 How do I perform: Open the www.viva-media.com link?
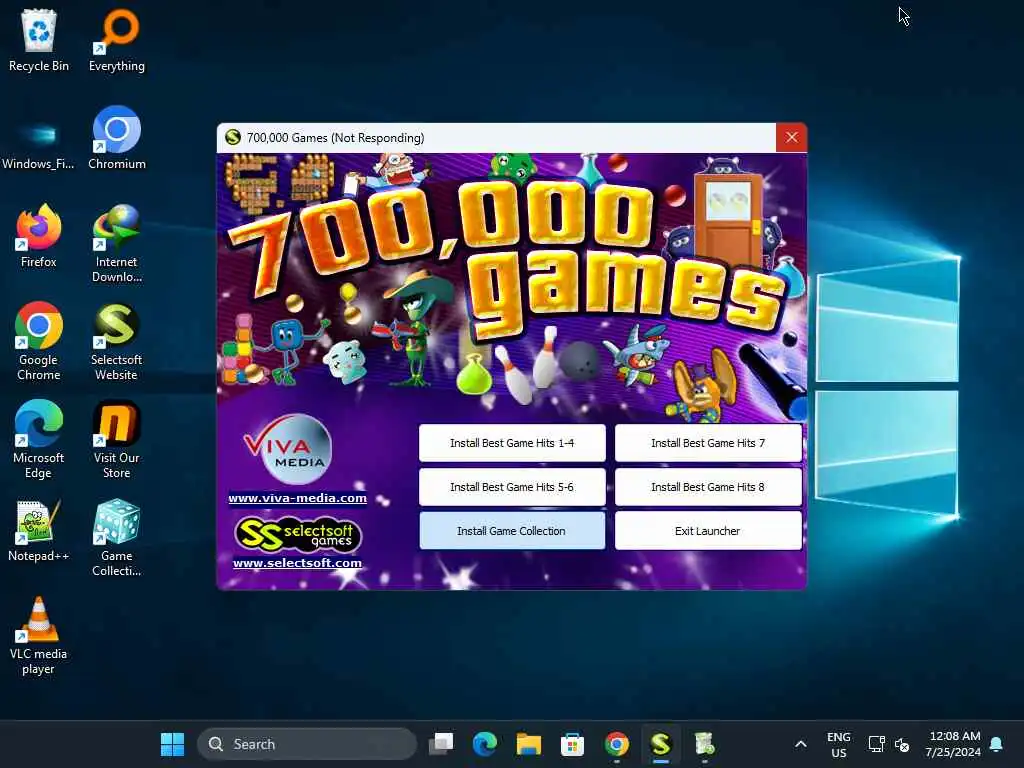[x=297, y=498]
